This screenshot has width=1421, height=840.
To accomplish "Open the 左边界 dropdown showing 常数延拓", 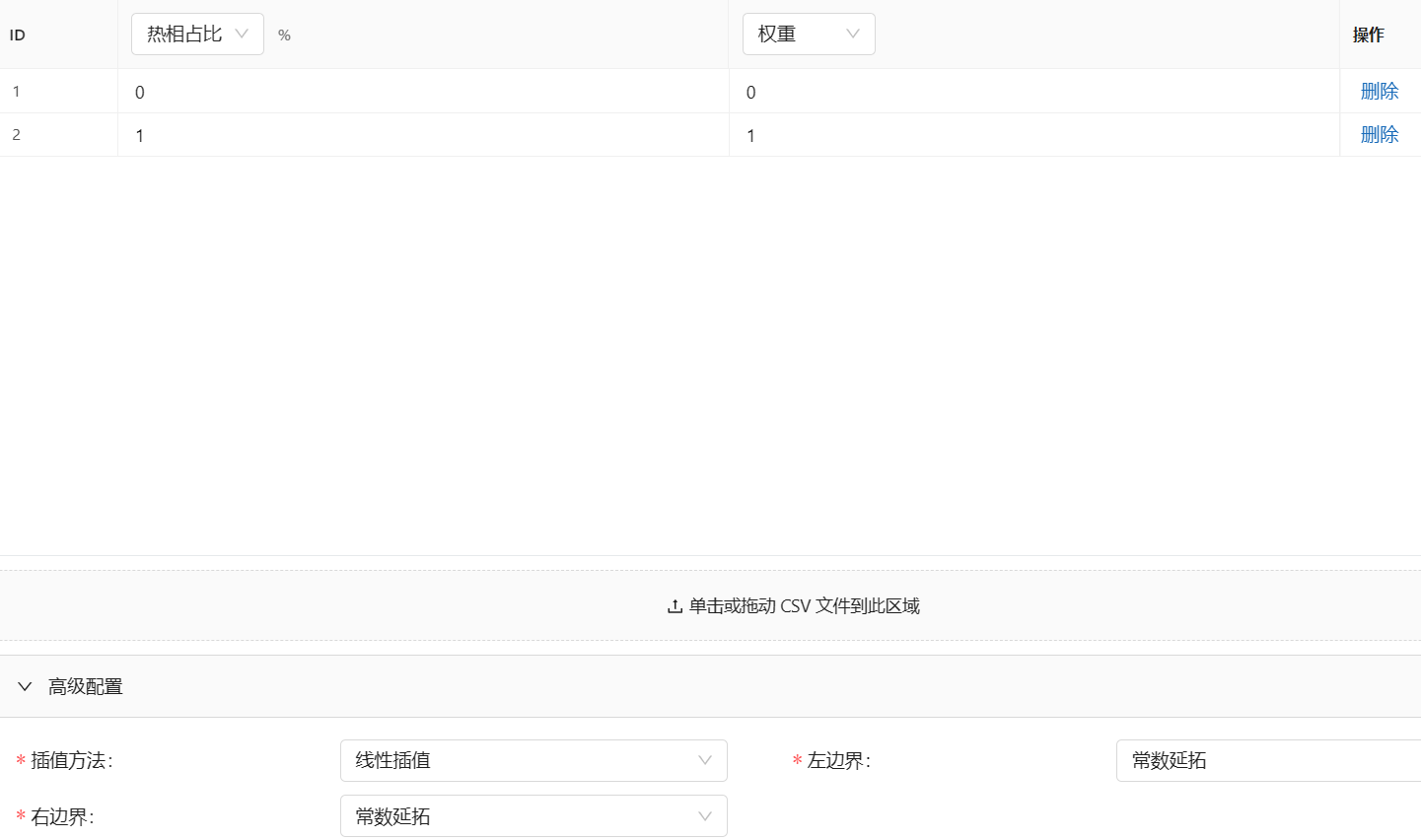I will click(x=1268, y=760).
